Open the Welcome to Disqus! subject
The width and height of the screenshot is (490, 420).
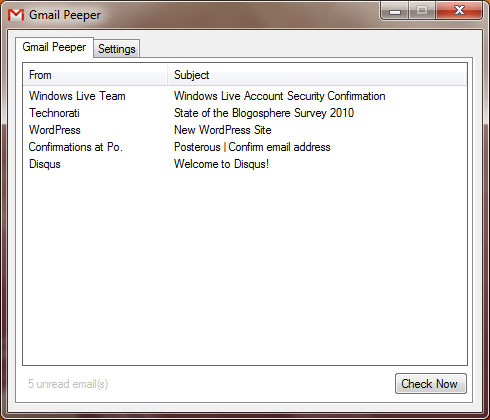click(221, 164)
